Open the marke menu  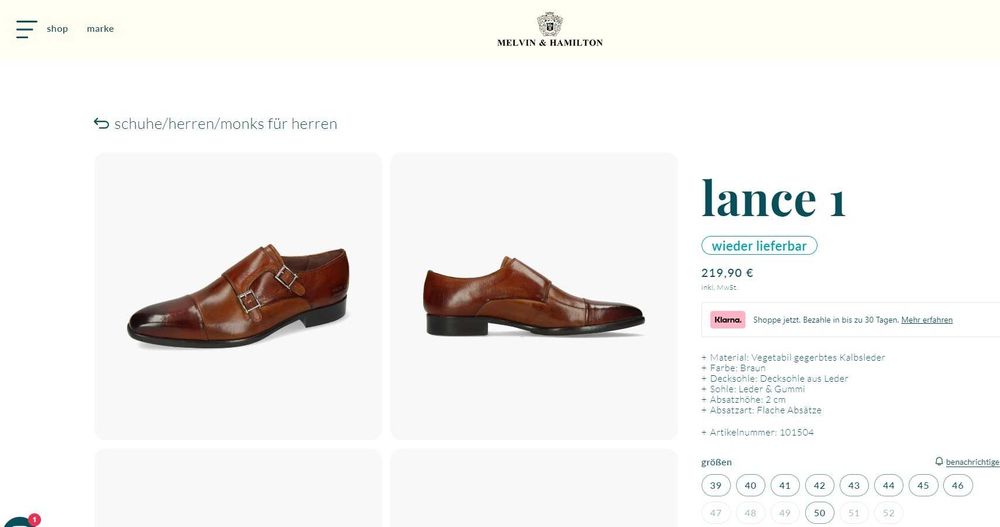[100, 29]
